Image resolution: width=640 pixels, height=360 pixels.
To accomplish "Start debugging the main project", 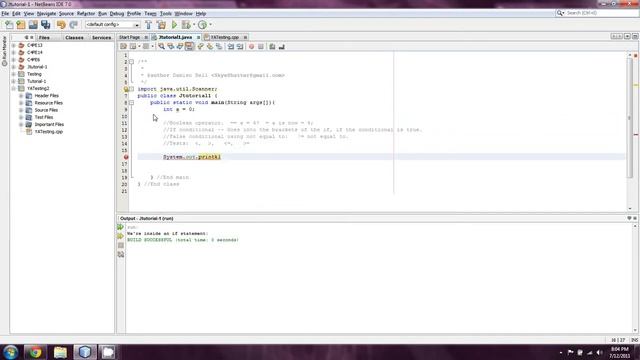I will (x=186, y=25).
